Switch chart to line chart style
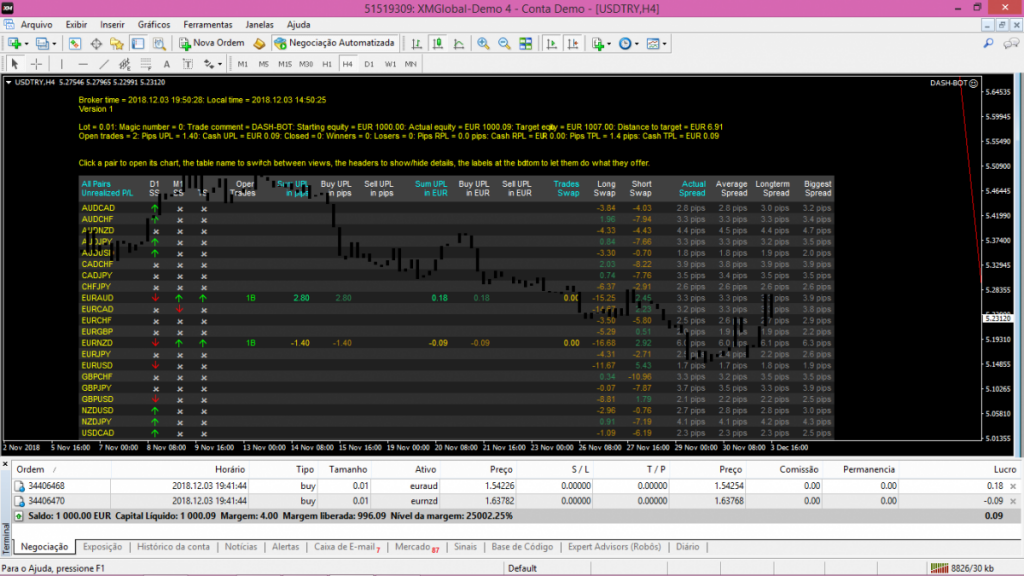 coord(459,43)
